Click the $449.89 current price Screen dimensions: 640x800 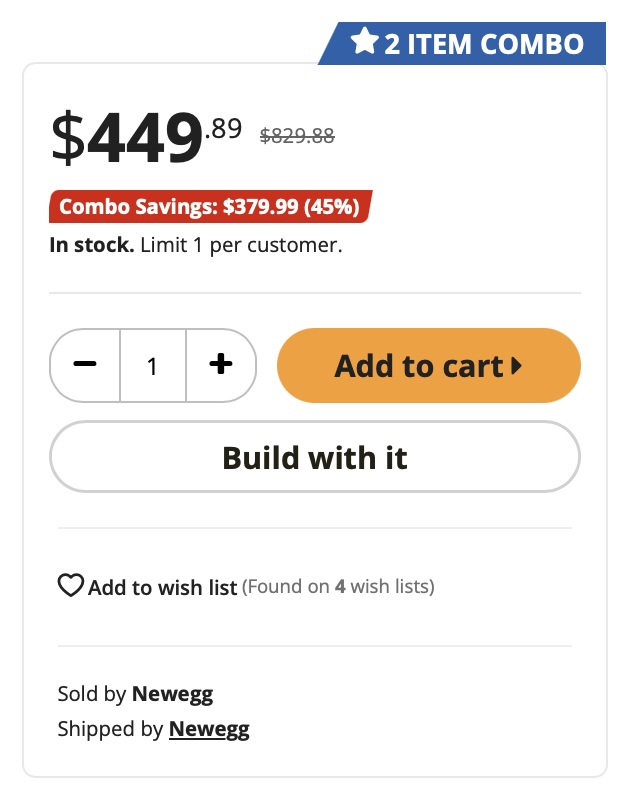click(x=147, y=138)
